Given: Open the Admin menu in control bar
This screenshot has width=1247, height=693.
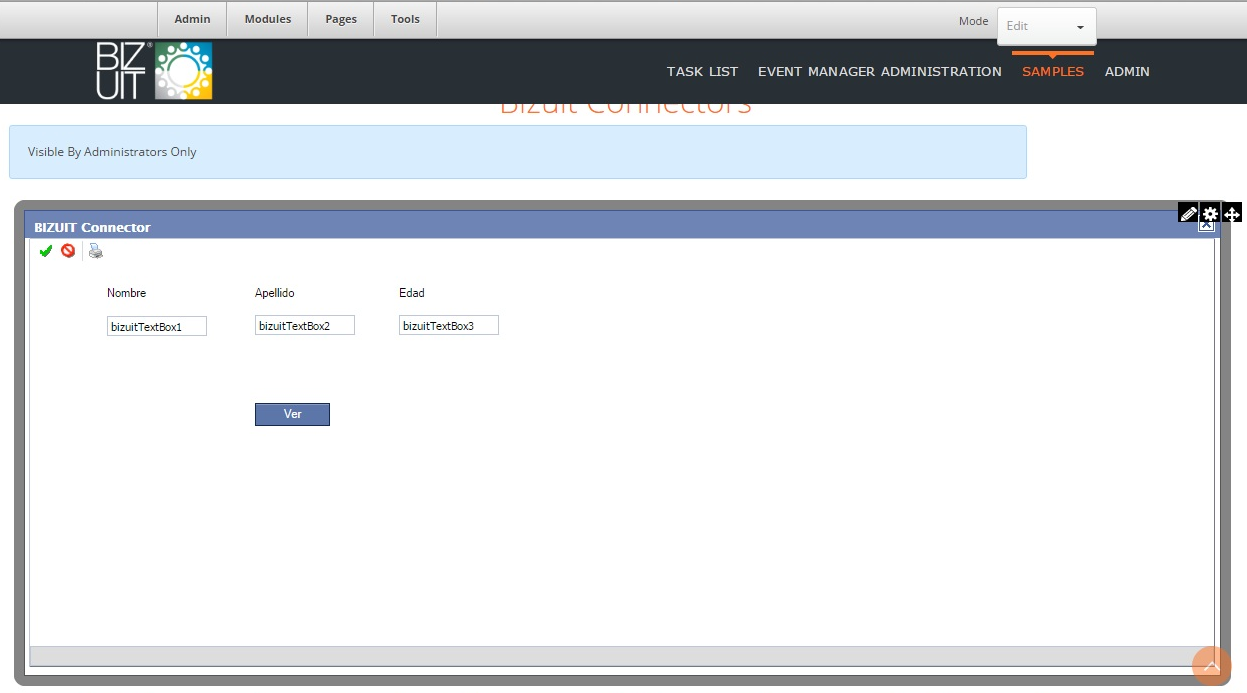Looking at the screenshot, I should click(x=192, y=19).
